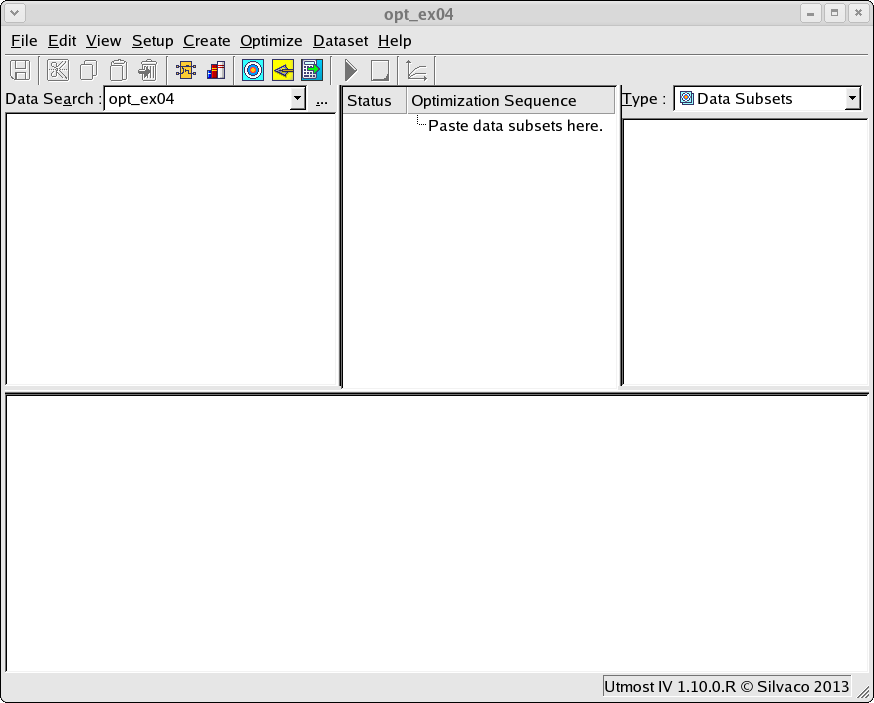
Task: Maximize the opt_ex04 window
Action: pos(834,13)
